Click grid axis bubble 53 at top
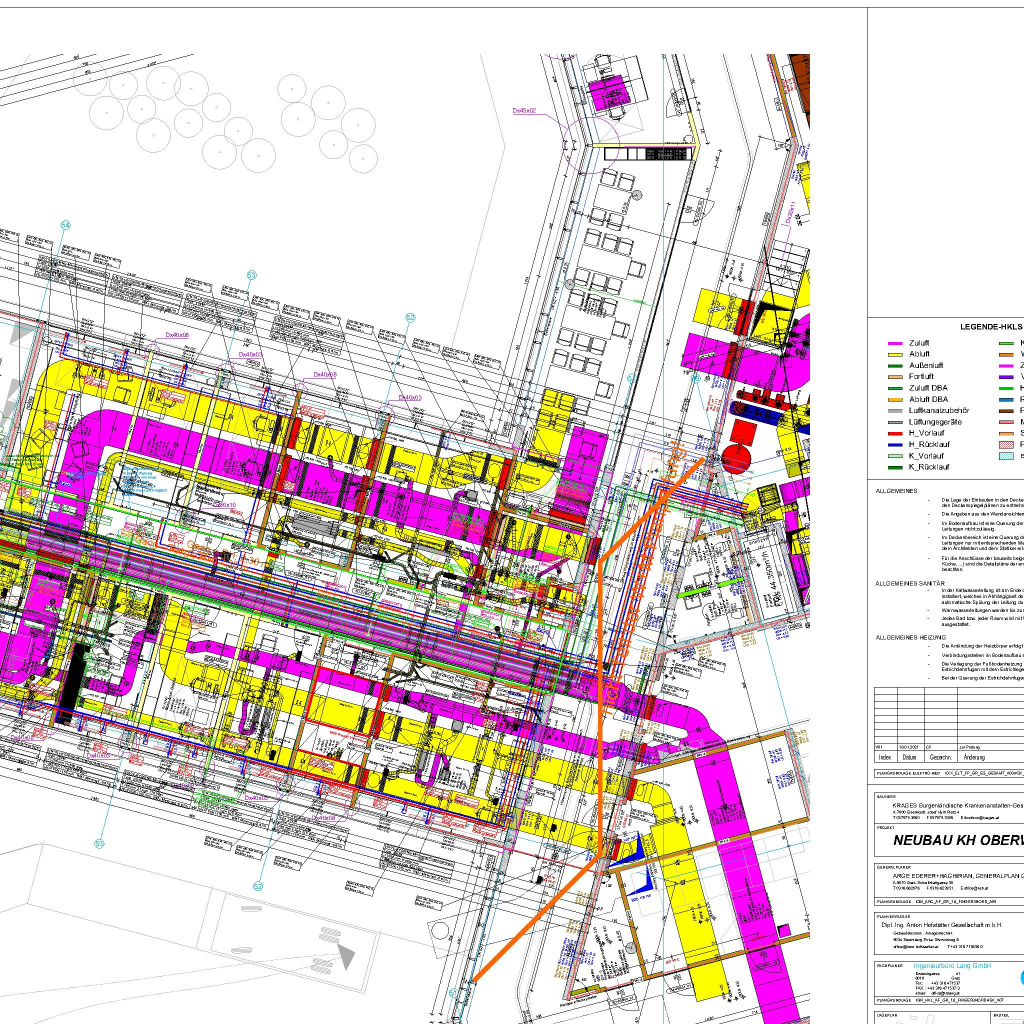The height and width of the screenshot is (1024, 1024). pos(251,274)
